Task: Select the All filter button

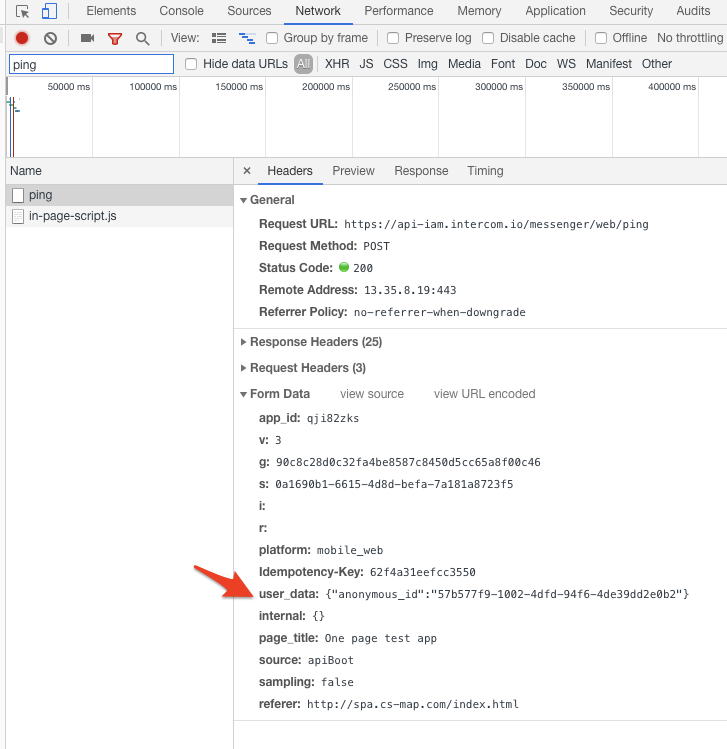Action: pyautogui.click(x=303, y=64)
